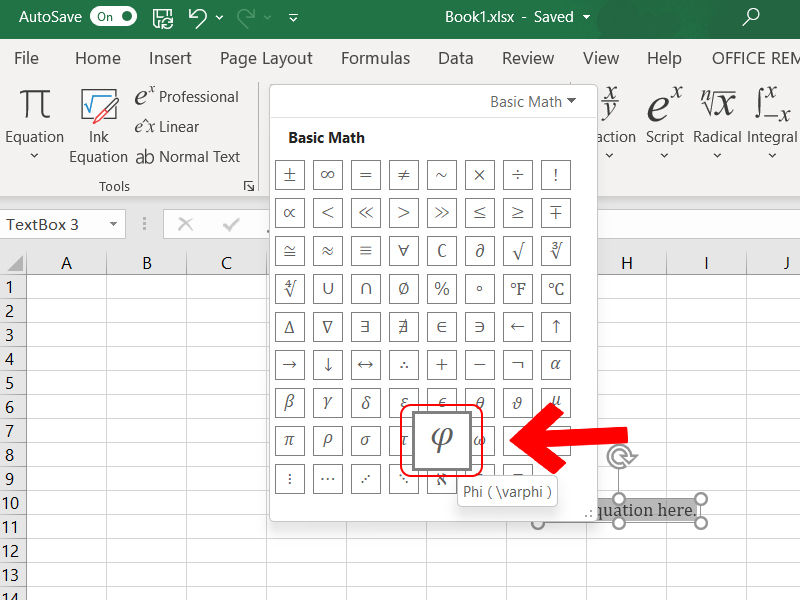Insert the plus-minus symbol

tap(290, 175)
